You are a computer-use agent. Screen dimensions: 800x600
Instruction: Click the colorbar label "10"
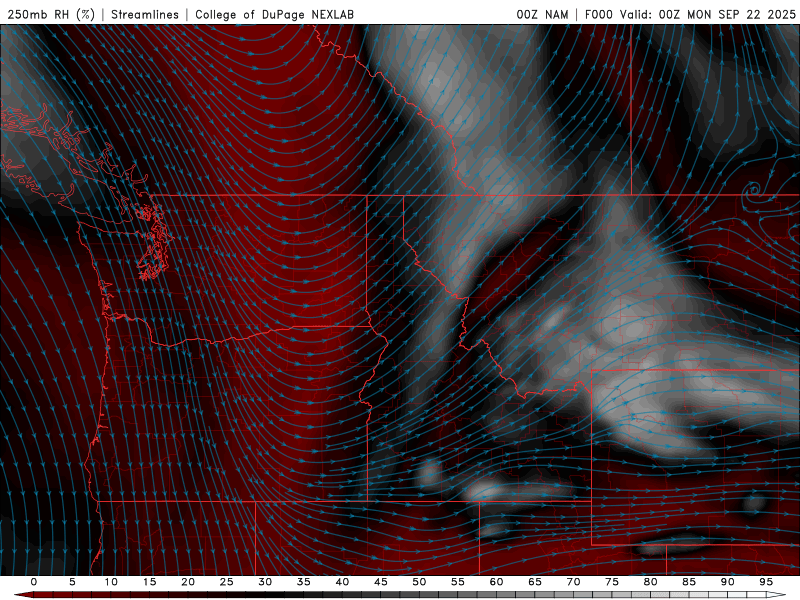[x=111, y=582]
